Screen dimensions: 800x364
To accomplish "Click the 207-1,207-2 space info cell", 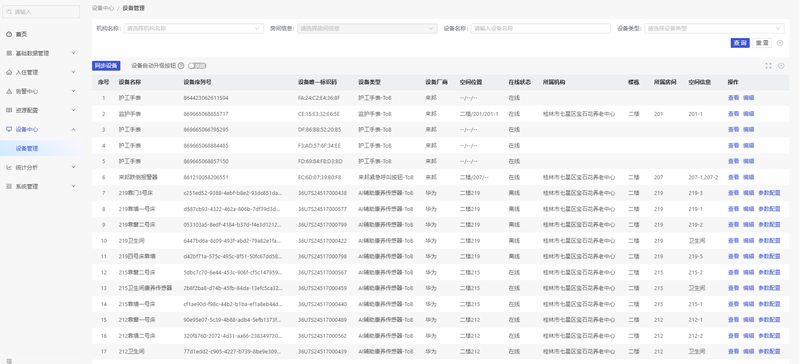I will coord(703,178).
